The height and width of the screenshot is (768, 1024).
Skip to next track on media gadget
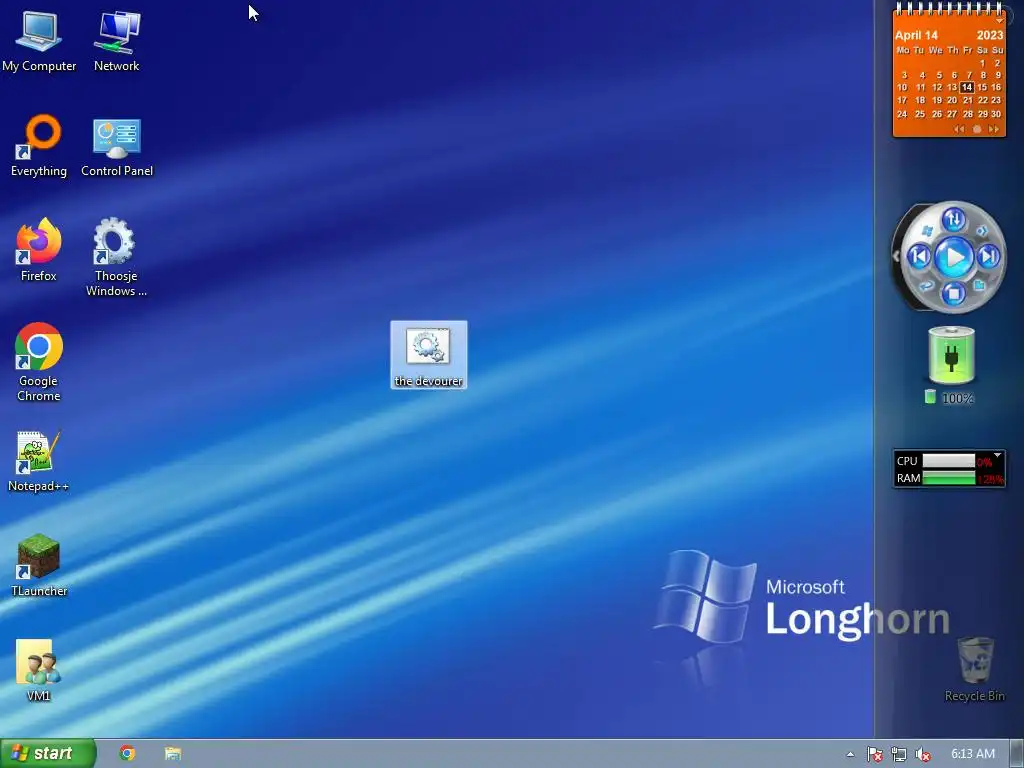click(x=989, y=256)
